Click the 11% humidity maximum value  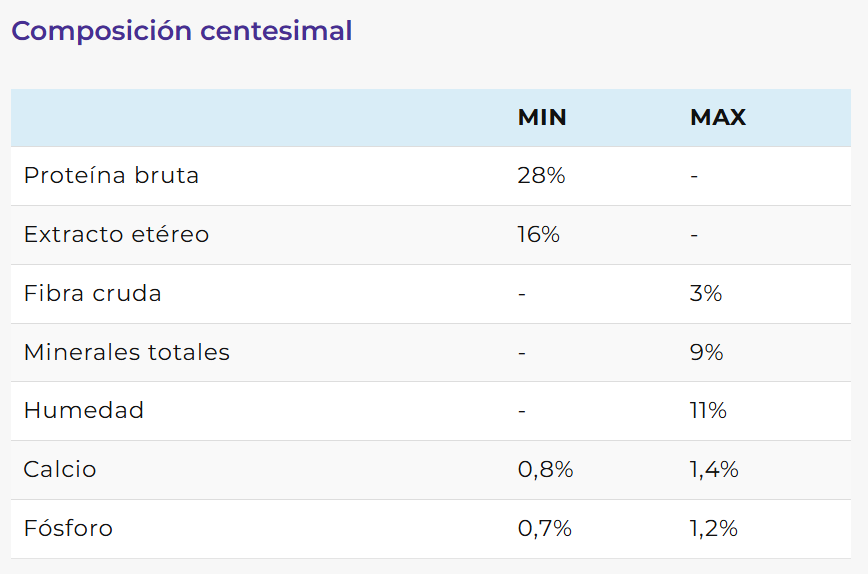pos(708,411)
